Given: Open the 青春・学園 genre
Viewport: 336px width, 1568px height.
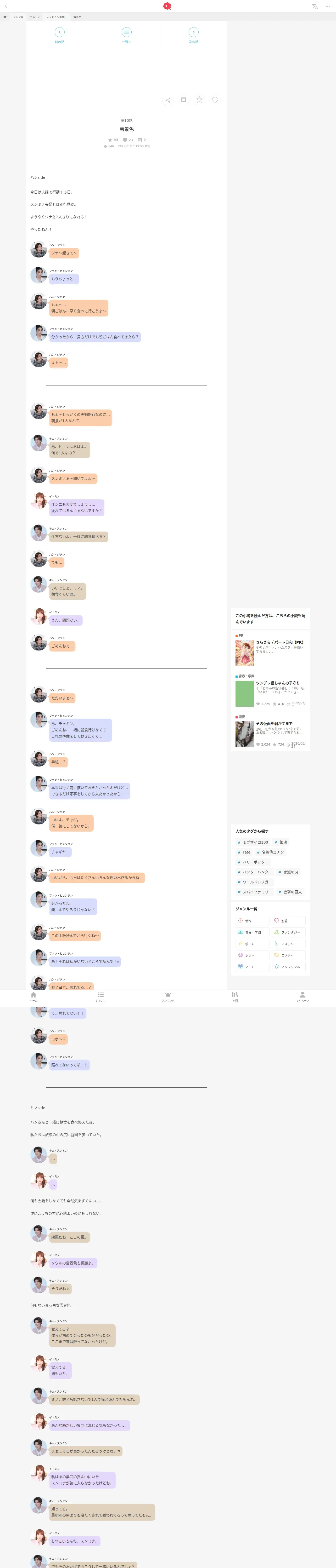Looking at the screenshot, I should tap(253, 932).
